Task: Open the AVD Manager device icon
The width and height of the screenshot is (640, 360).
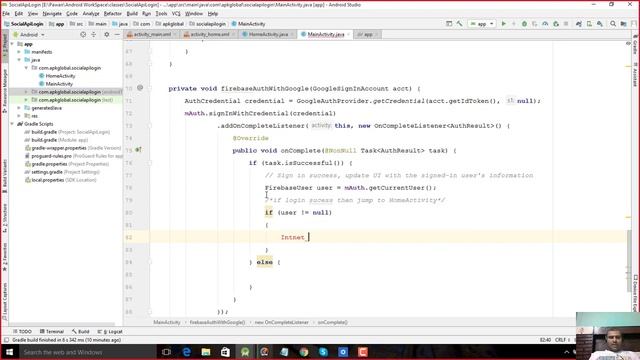Action: pos(589,24)
